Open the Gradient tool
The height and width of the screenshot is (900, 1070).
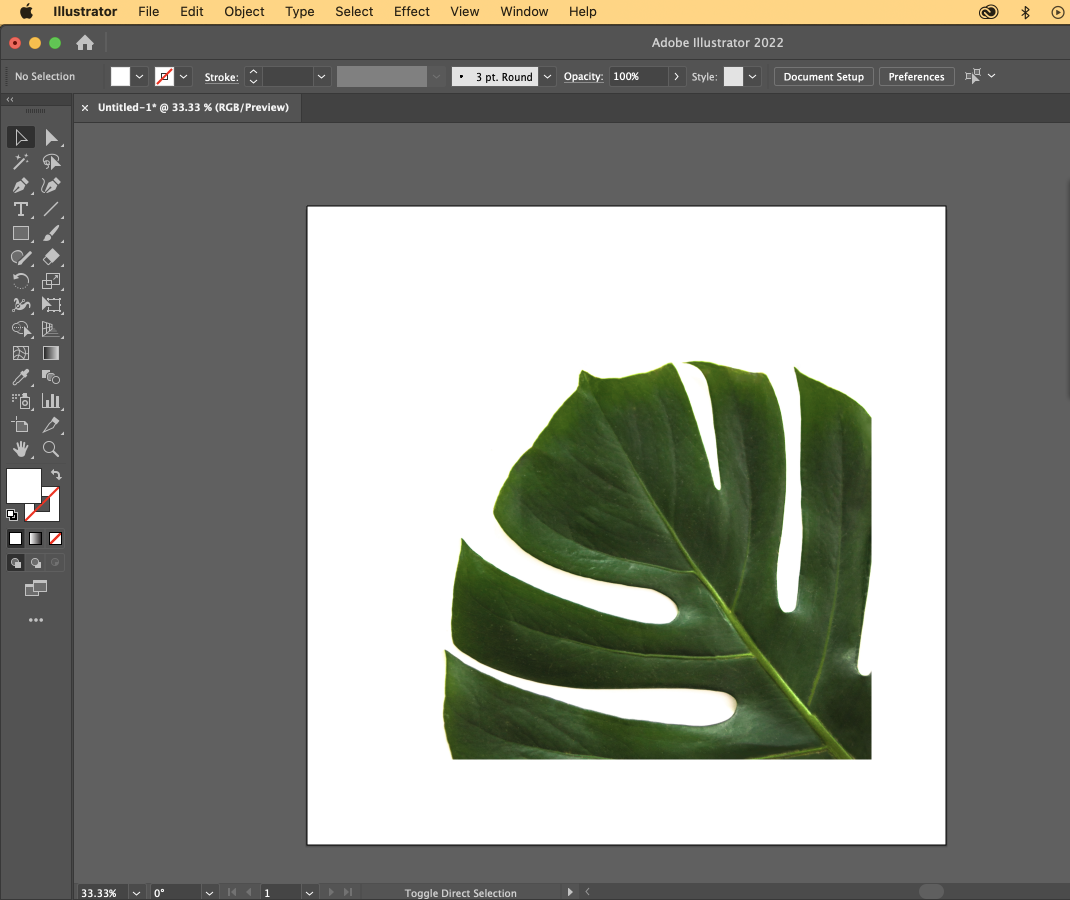tap(51, 353)
